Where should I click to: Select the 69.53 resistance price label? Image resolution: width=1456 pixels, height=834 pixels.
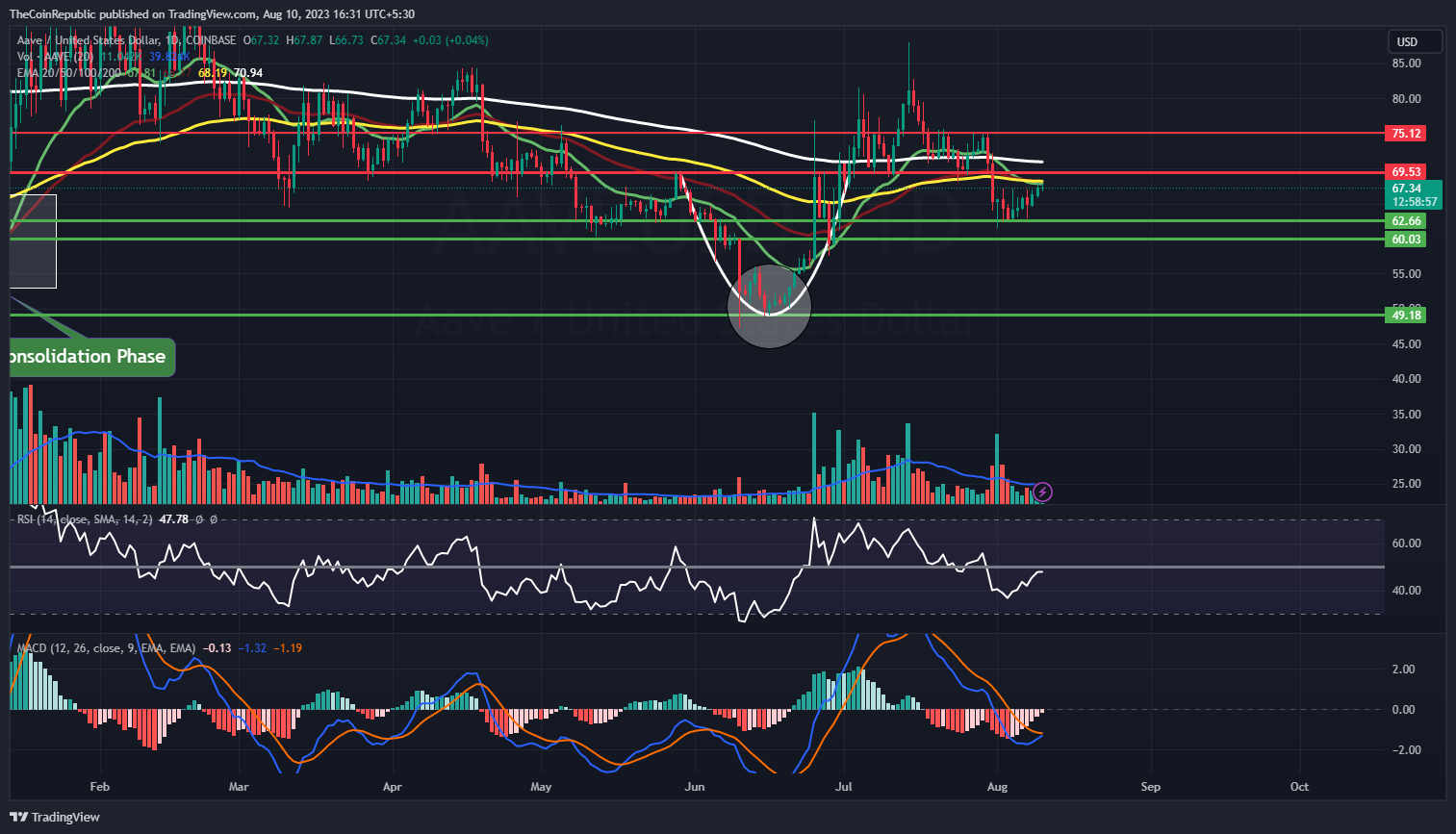[1406, 171]
